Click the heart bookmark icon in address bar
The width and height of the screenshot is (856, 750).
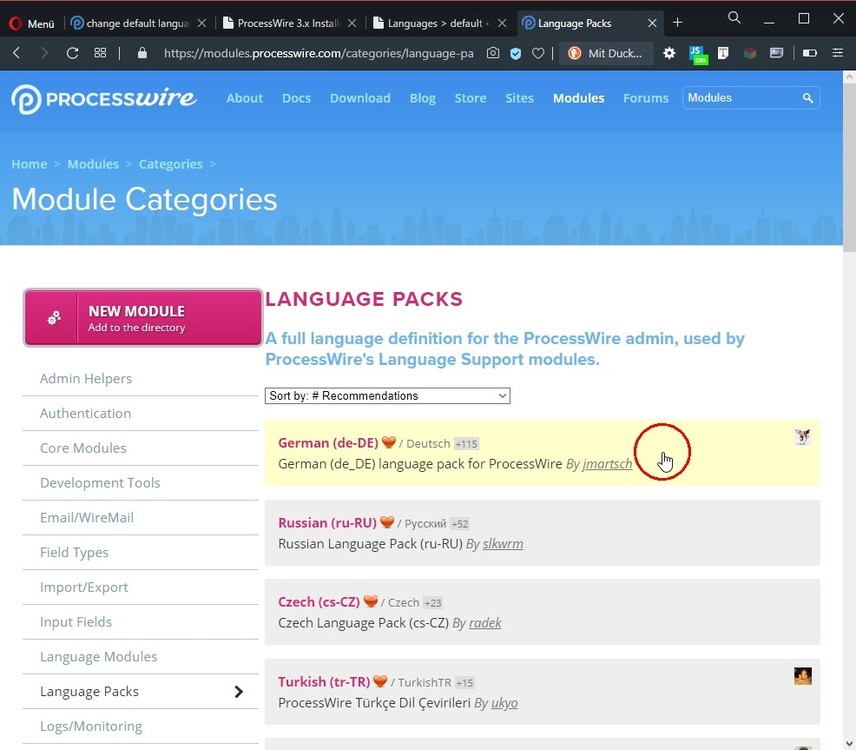point(538,53)
